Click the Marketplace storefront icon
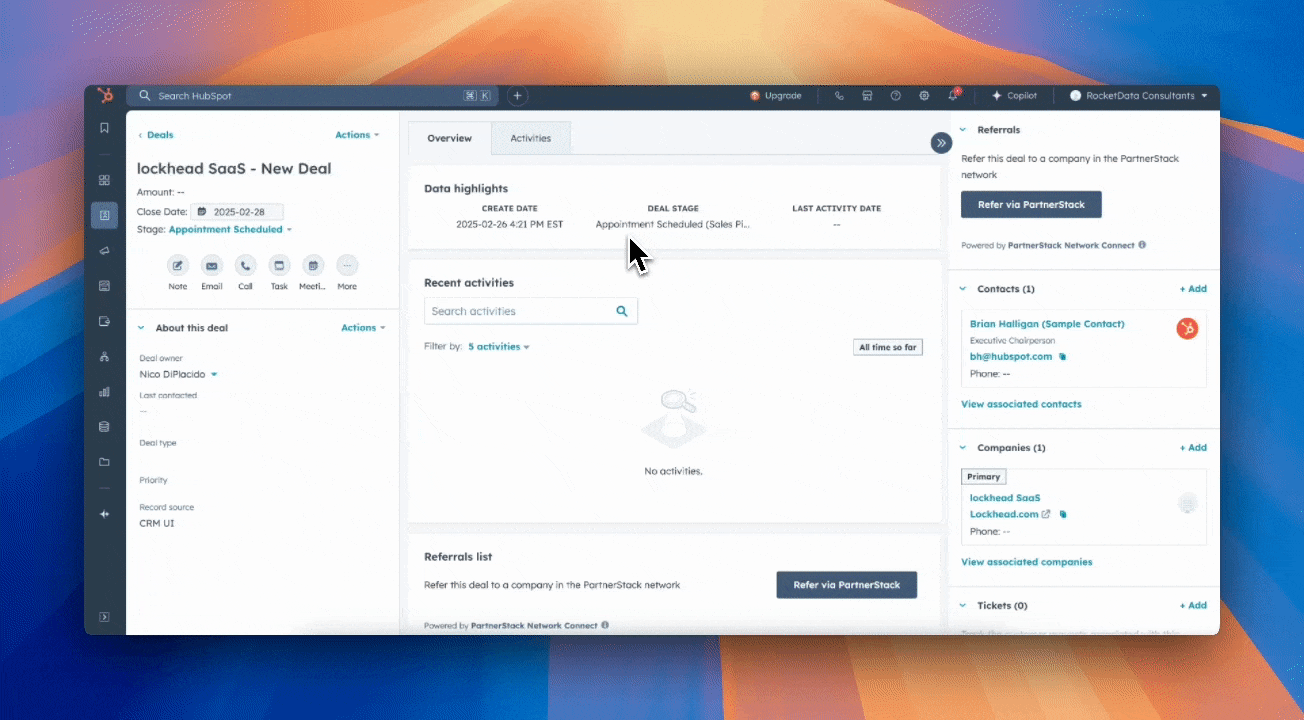 click(x=867, y=96)
